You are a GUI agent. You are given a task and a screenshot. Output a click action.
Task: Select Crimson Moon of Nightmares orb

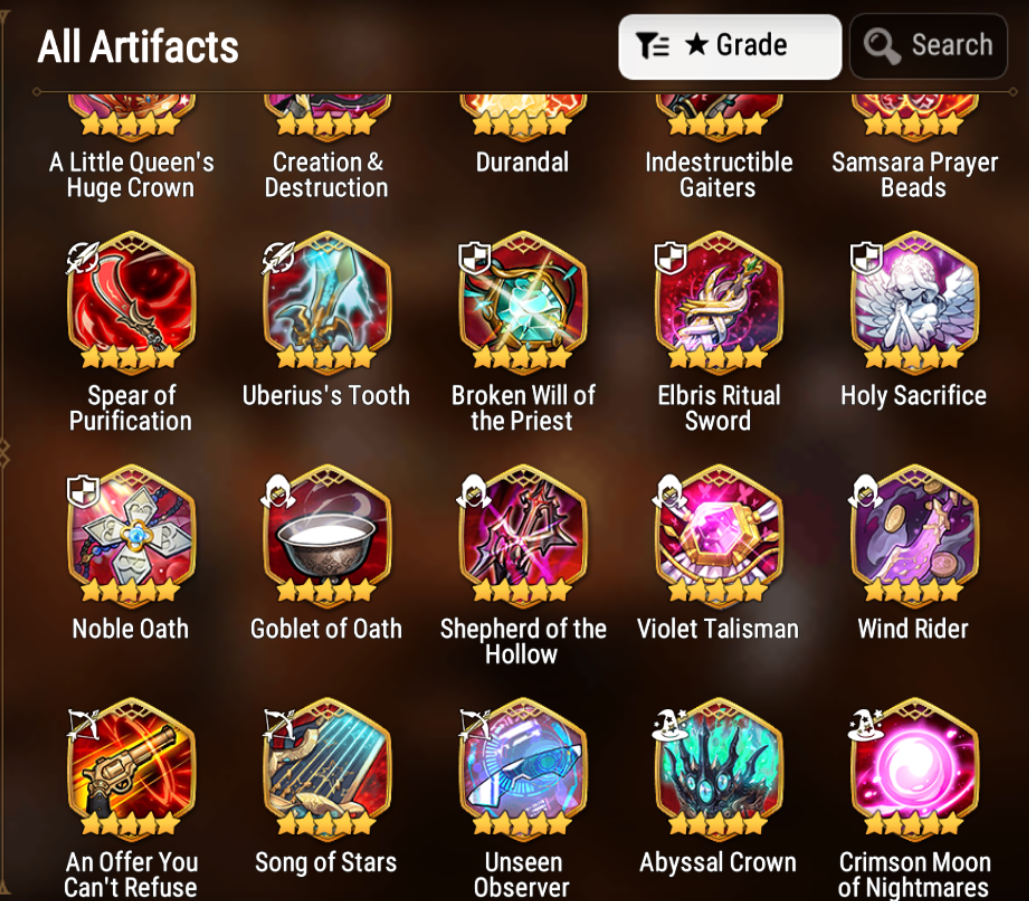pos(914,769)
